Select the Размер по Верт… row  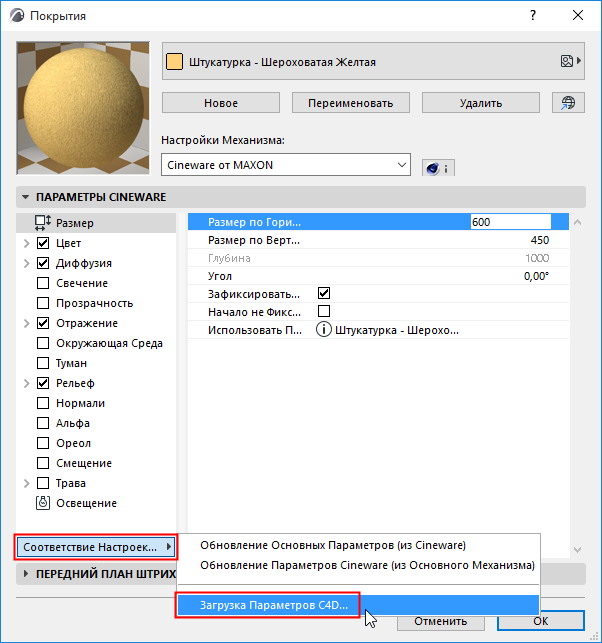(x=378, y=240)
